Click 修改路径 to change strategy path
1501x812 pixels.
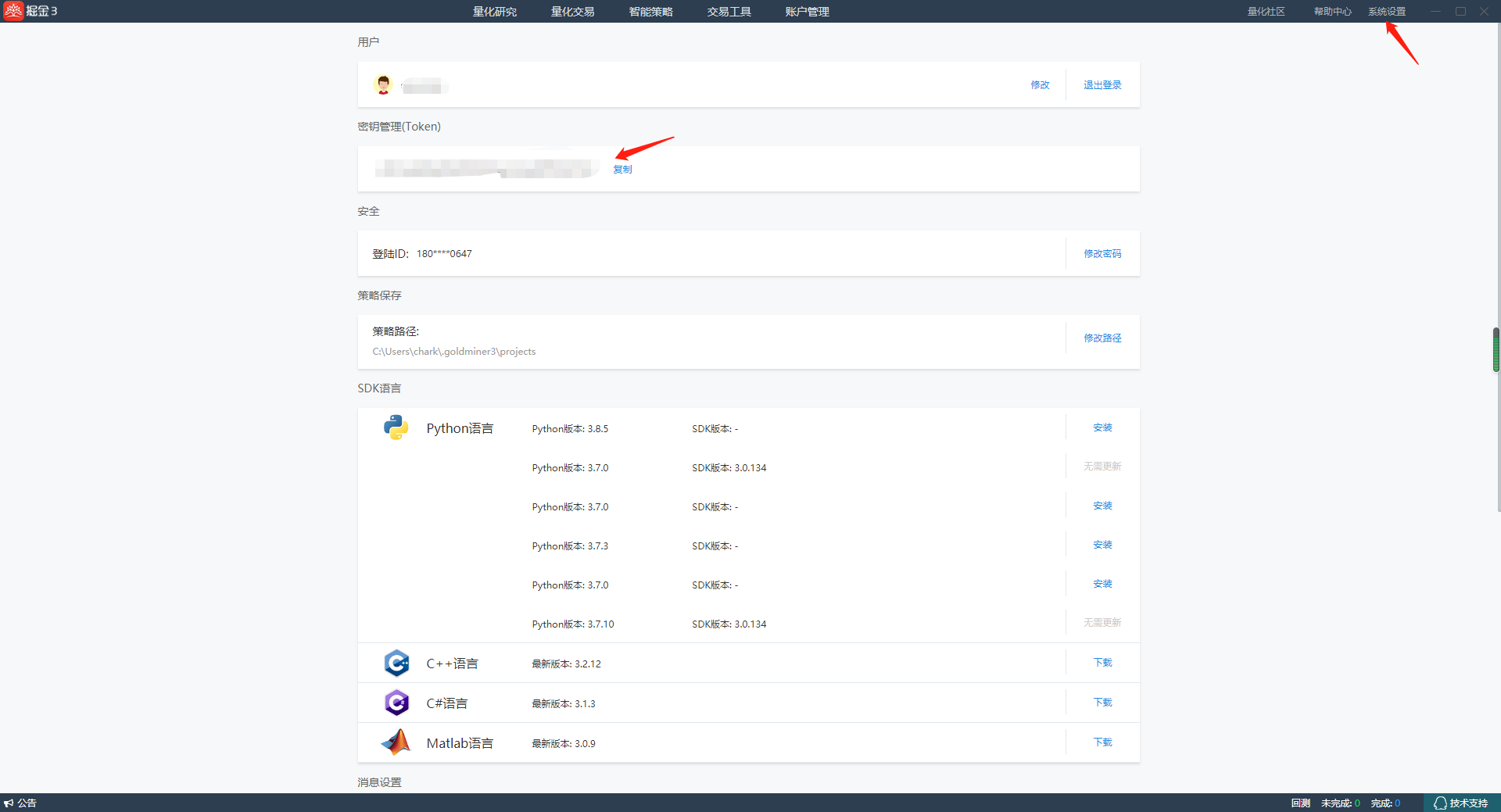click(x=1102, y=338)
